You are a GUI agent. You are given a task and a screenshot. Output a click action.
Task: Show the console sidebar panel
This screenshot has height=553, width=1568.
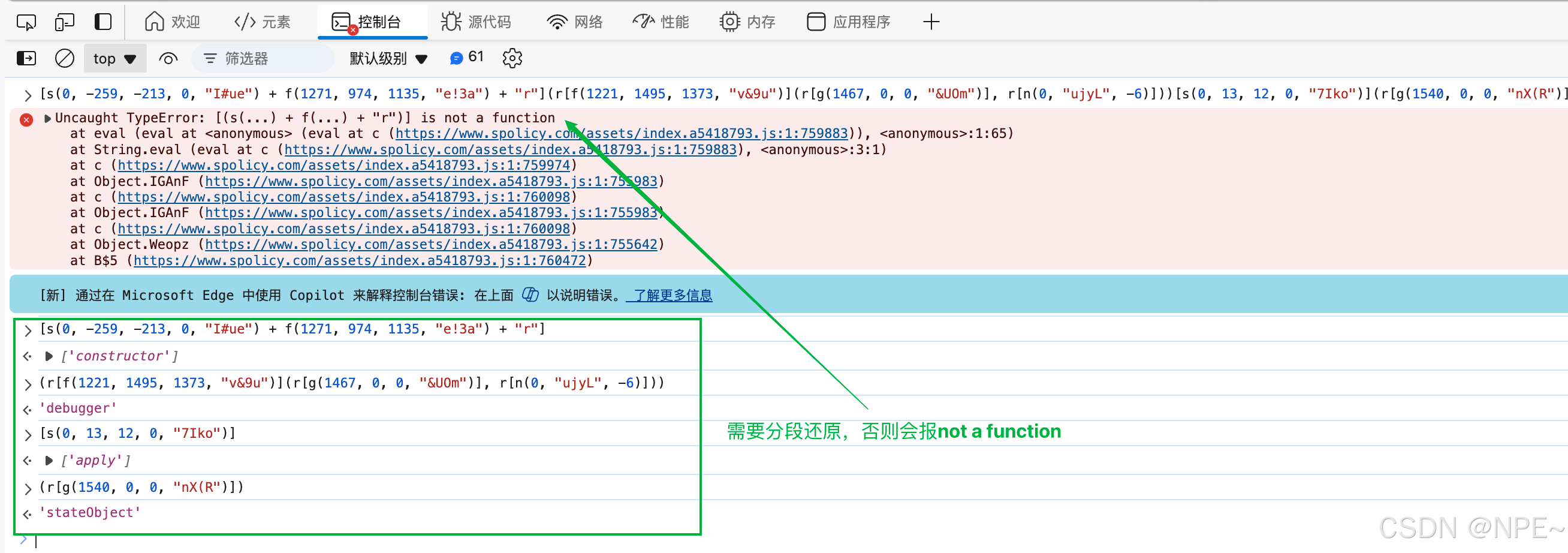26,58
